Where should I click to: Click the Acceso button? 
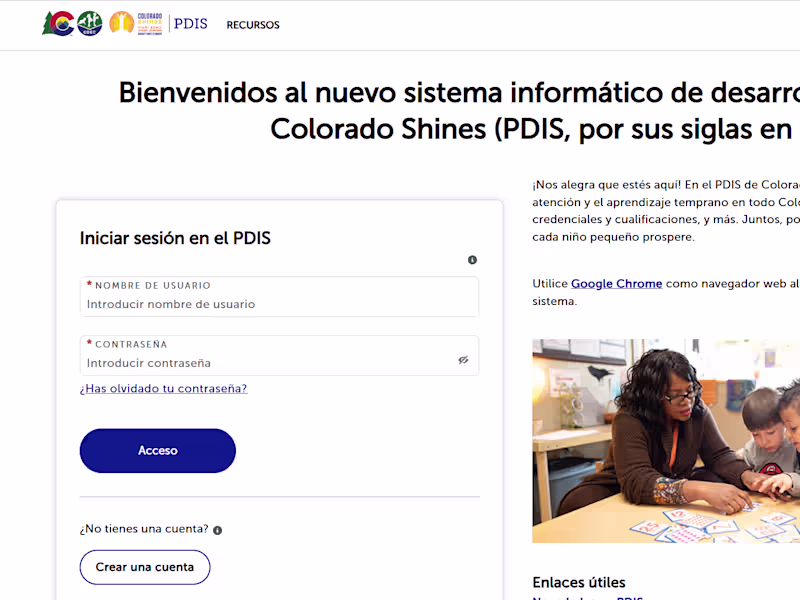(x=158, y=451)
